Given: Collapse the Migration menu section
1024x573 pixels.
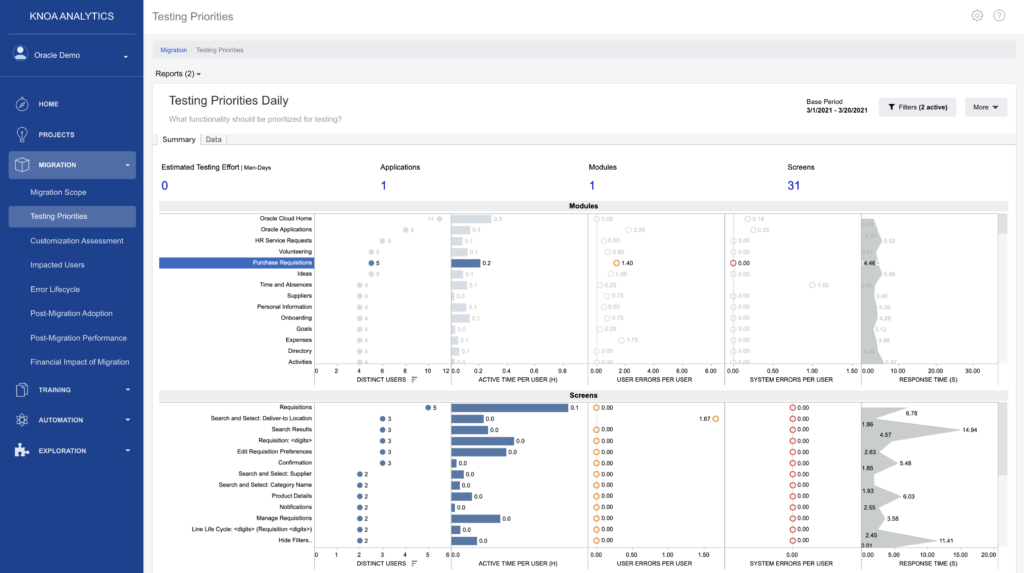Looking at the screenshot, I should 127,165.
